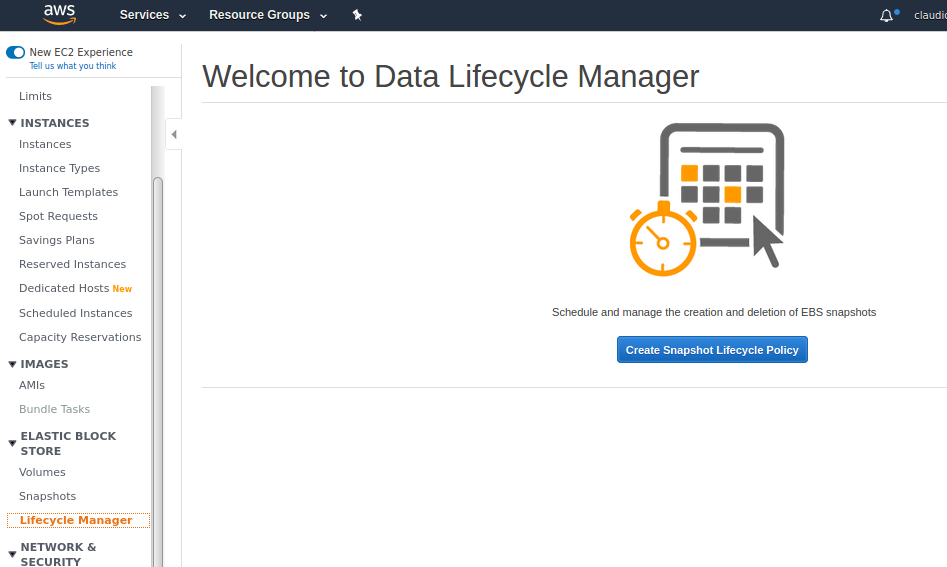Click the AWS logo home icon
Image resolution: width=947 pixels, height=567 pixels.
tap(59, 14)
